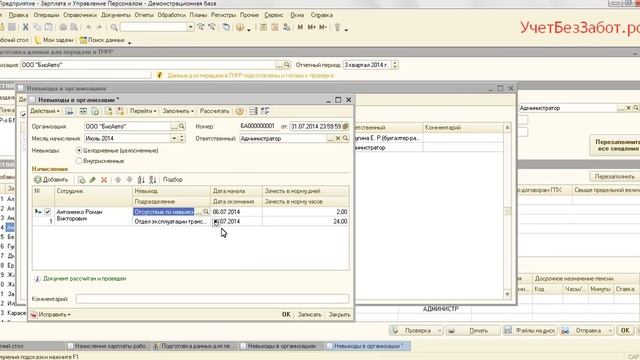The image size is (640, 360).
Task: Move row down with the down arrow icon
Action: point(129,180)
